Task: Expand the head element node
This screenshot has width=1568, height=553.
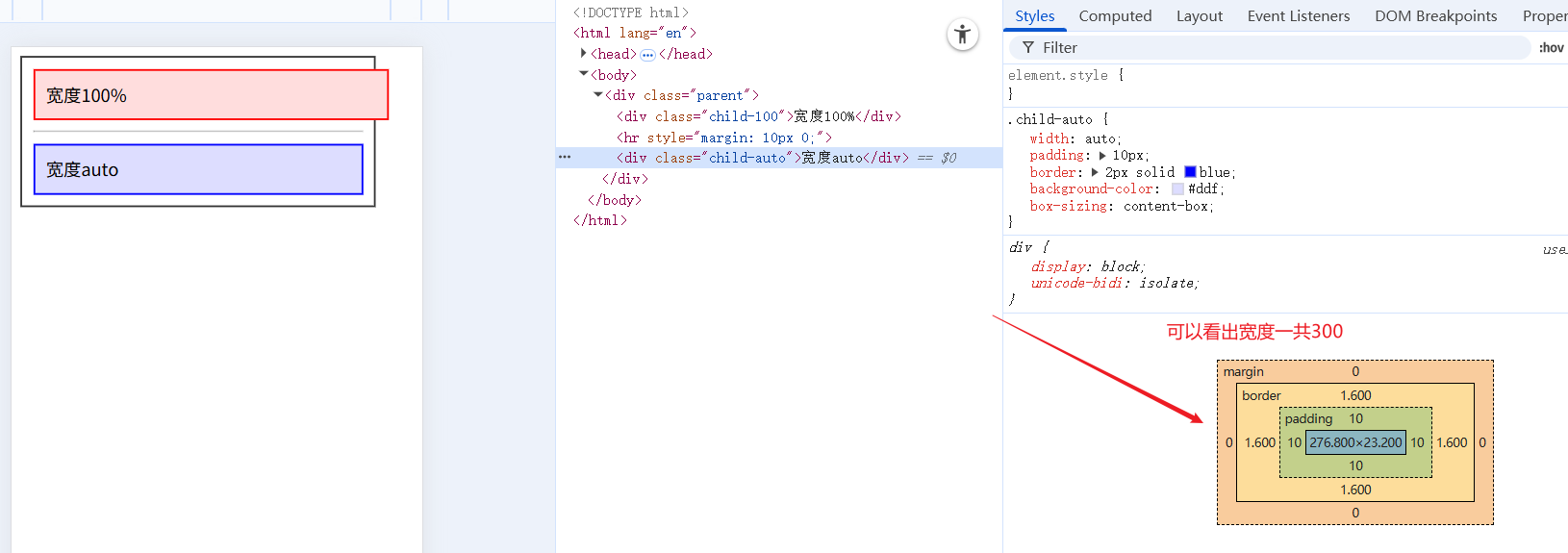Action: pos(583,54)
